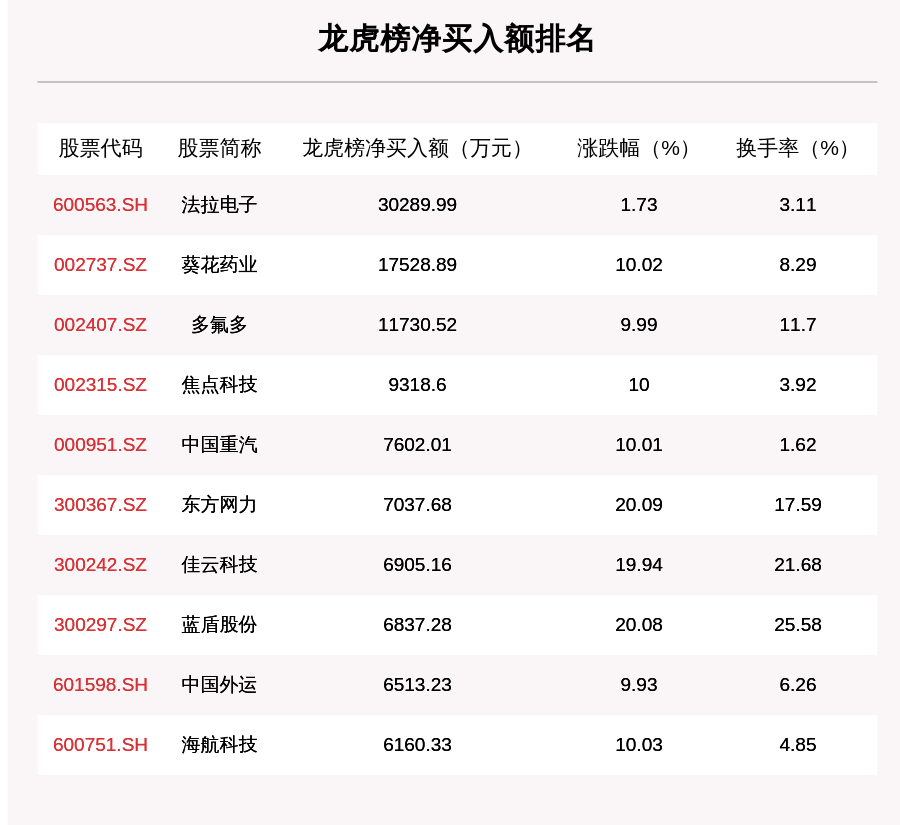Image resolution: width=900 pixels, height=825 pixels.
Task: Select stock code 000951.SZ
Action: pyautogui.click(x=100, y=444)
